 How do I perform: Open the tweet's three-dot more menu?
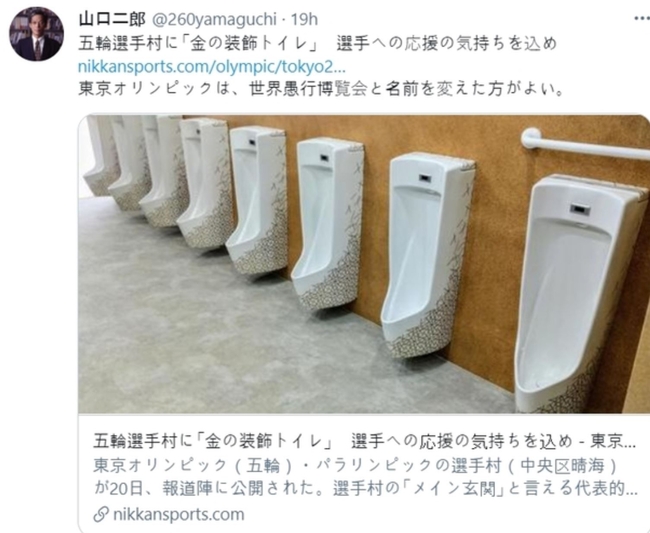pyautogui.click(x=642, y=18)
